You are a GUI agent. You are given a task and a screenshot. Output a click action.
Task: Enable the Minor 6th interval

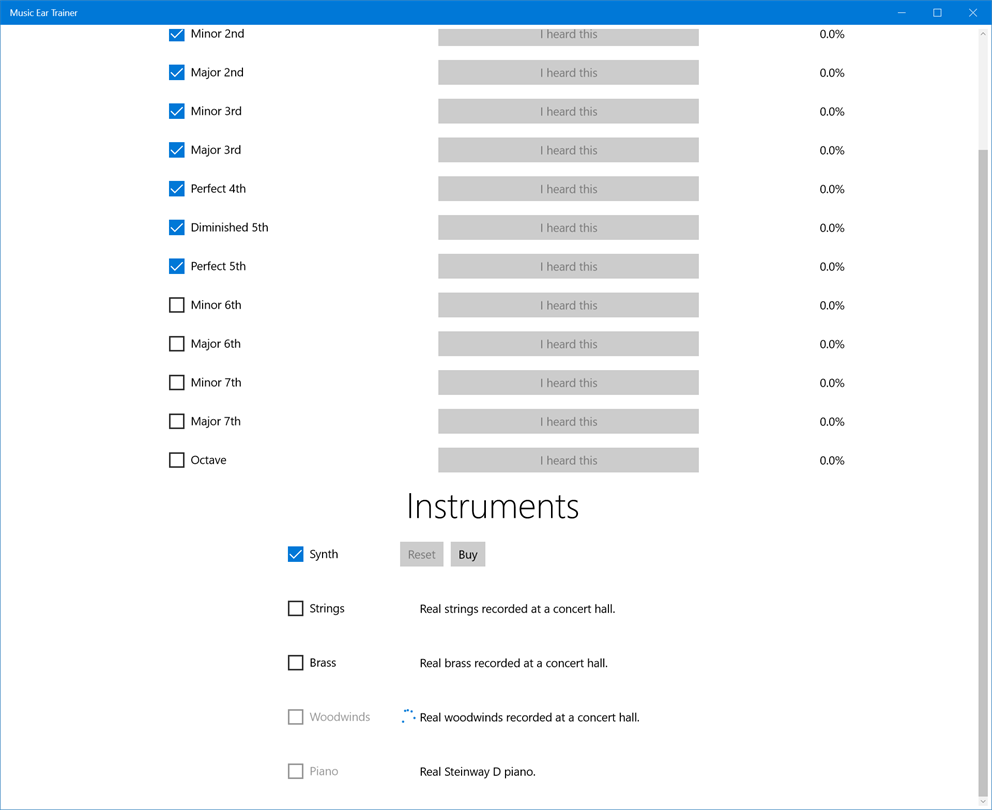(177, 305)
